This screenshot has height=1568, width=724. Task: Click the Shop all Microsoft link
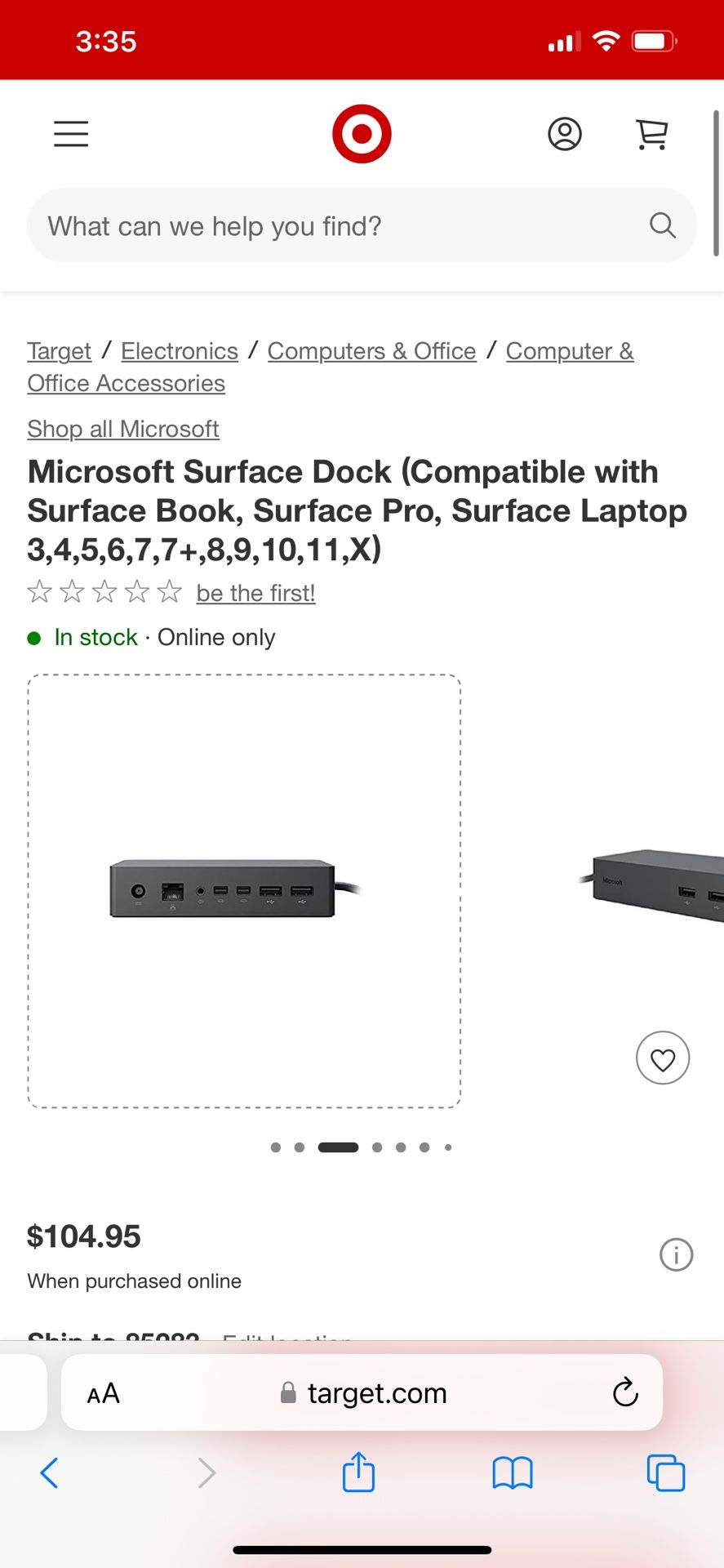click(x=123, y=429)
